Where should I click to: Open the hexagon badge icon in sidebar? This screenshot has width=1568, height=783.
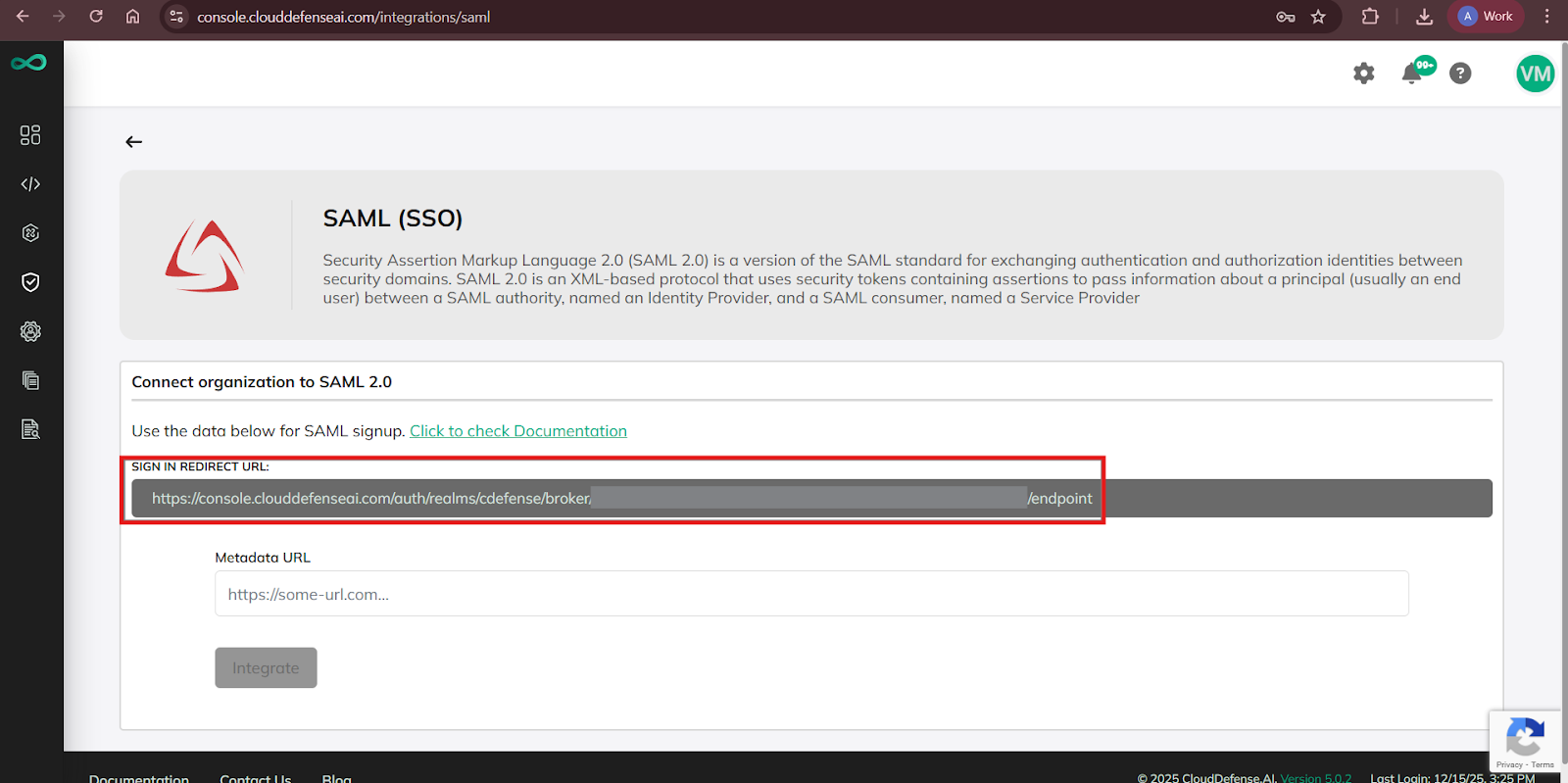pos(30,233)
